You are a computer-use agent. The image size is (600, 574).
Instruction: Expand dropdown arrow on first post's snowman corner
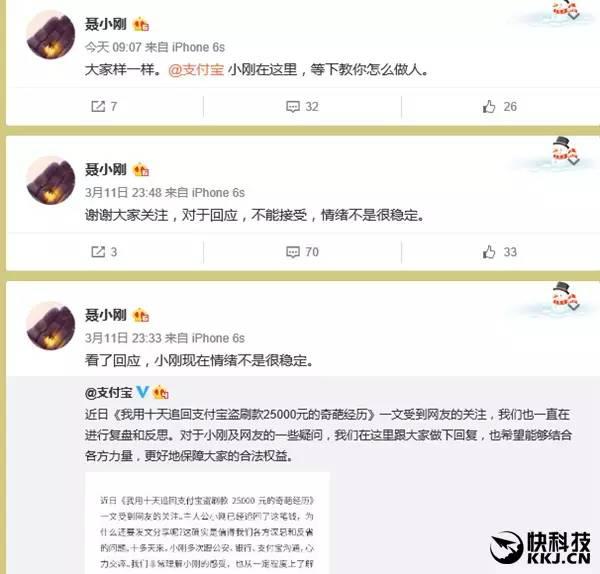(x=574, y=15)
